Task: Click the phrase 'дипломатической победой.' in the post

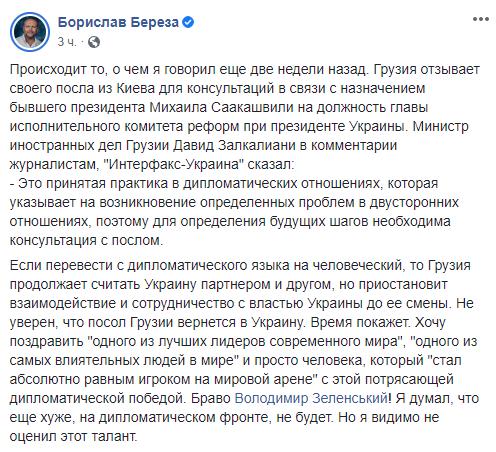Action: coord(98,398)
